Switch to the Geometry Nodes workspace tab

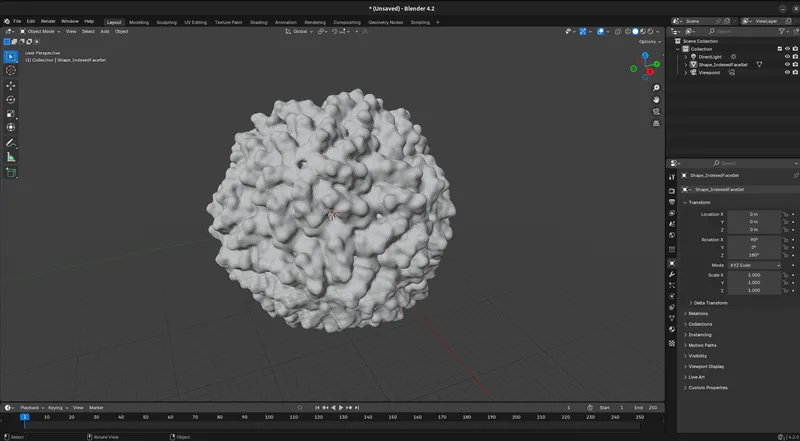pos(385,22)
